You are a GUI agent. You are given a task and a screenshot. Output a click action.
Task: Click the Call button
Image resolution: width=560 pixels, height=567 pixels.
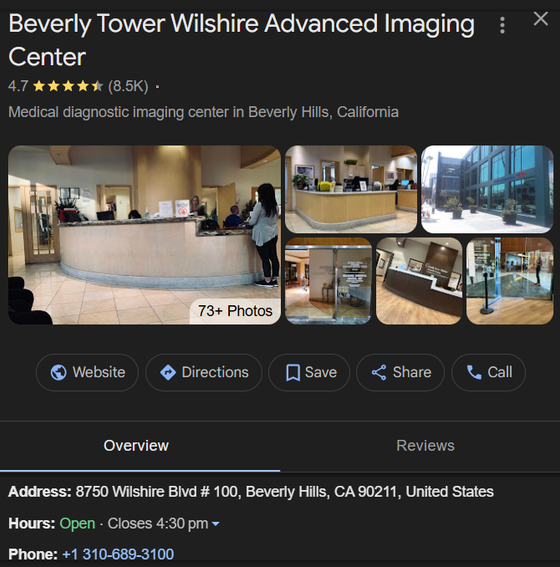point(488,372)
